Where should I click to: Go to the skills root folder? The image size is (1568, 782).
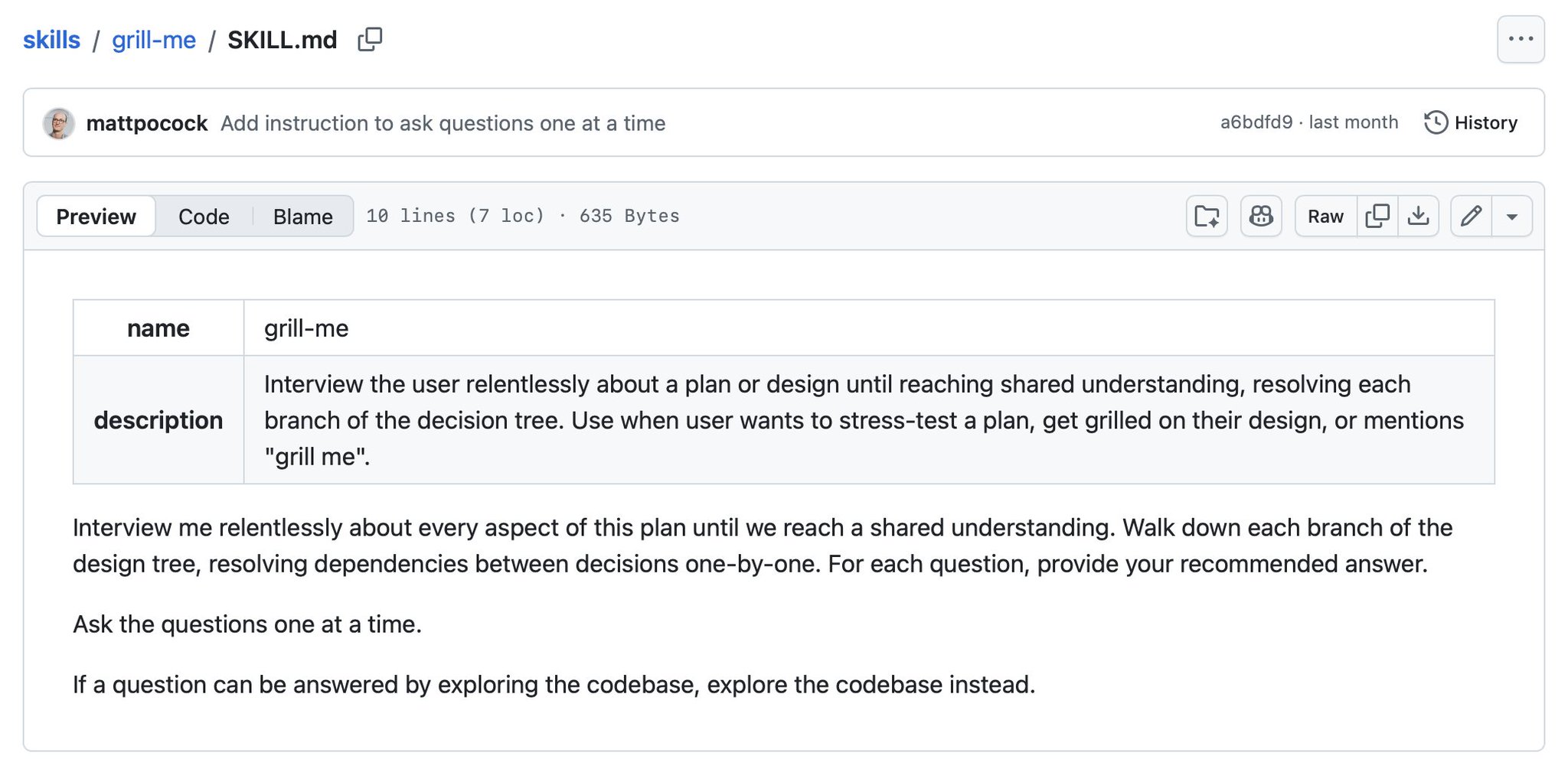click(51, 40)
